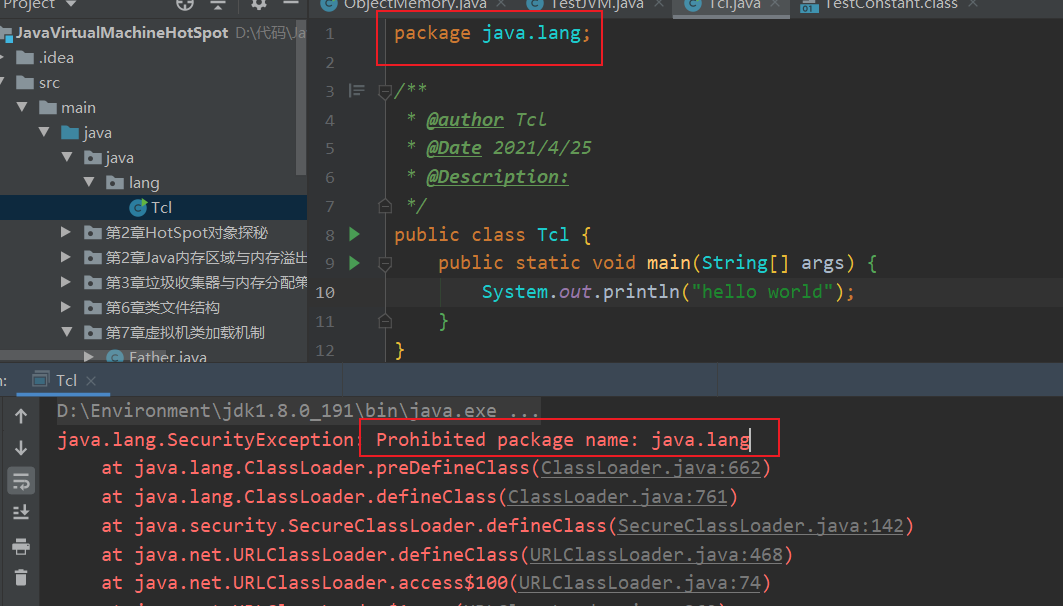The width and height of the screenshot is (1063, 606).
Task: Select the Tcl.java editor tab
Action: [734, 5]
